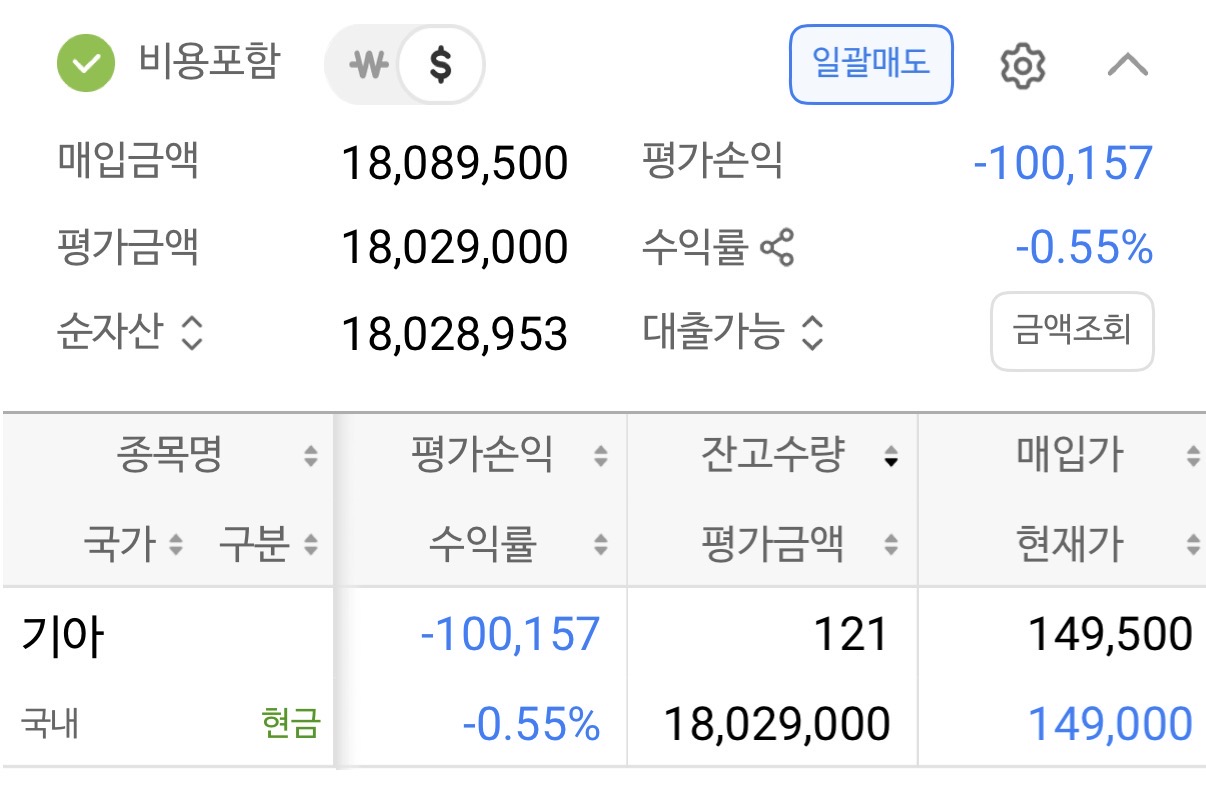This screenshot has width=1206, height=802.
Task: Sort by 잔고수량 column sort arrows
Action: [890, 457]
